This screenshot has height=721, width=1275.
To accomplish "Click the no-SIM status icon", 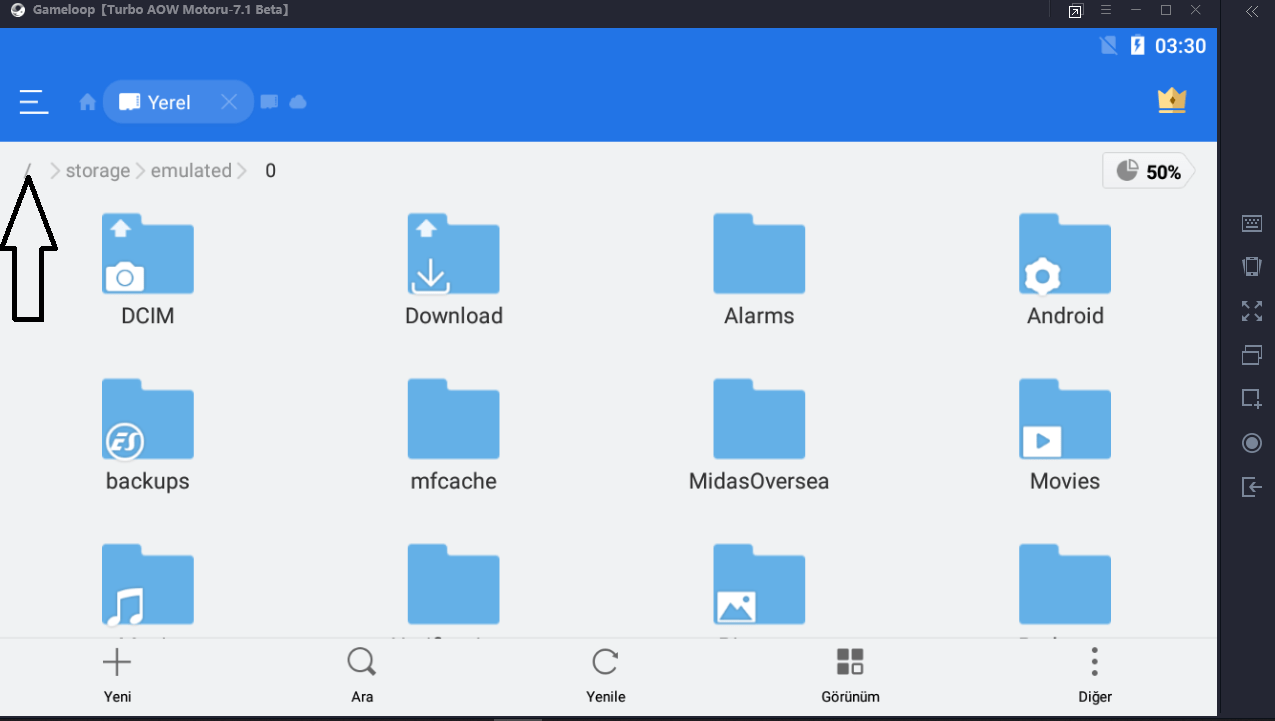I will tap(1108, 45).
